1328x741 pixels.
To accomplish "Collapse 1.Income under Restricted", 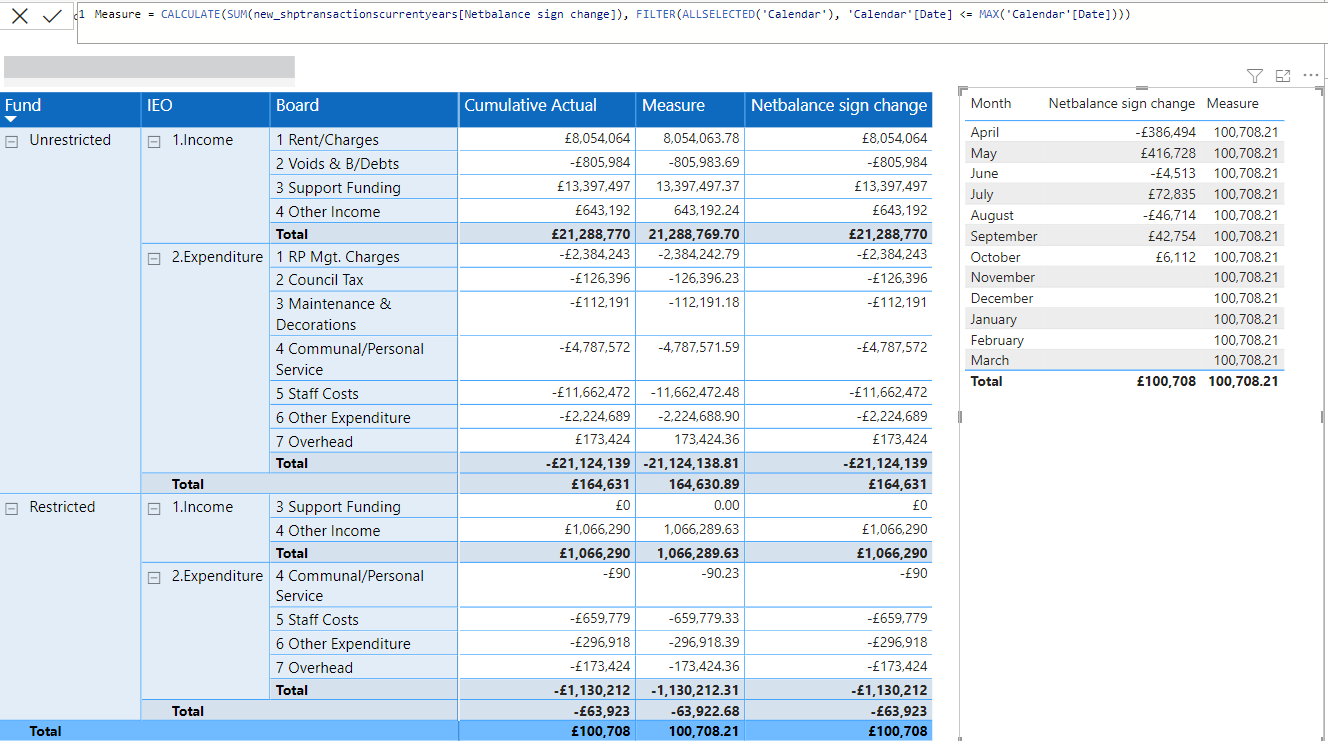I will point(154,508).
